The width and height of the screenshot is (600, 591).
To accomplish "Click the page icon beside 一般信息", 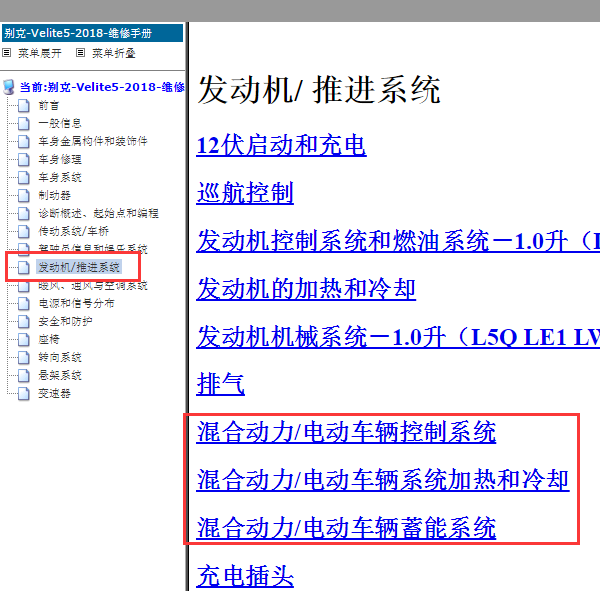I will click(24, 123).
